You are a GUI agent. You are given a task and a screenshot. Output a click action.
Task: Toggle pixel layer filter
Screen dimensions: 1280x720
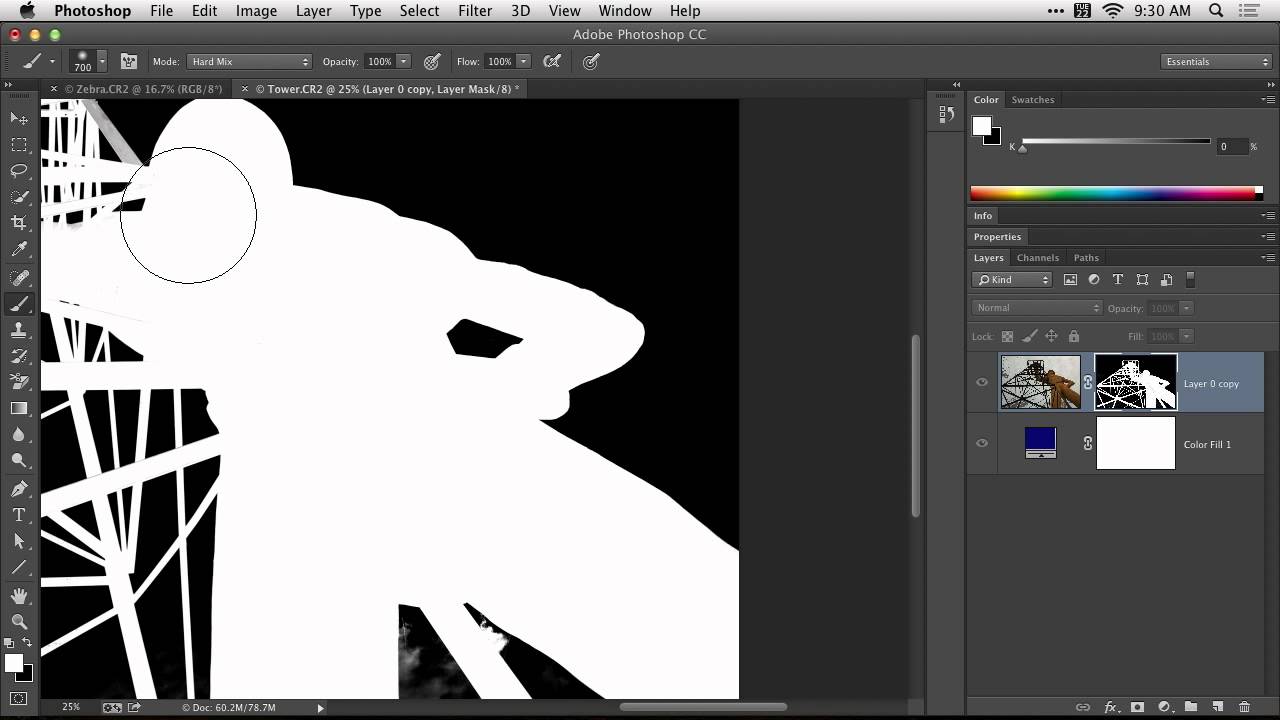point(1070,280)
